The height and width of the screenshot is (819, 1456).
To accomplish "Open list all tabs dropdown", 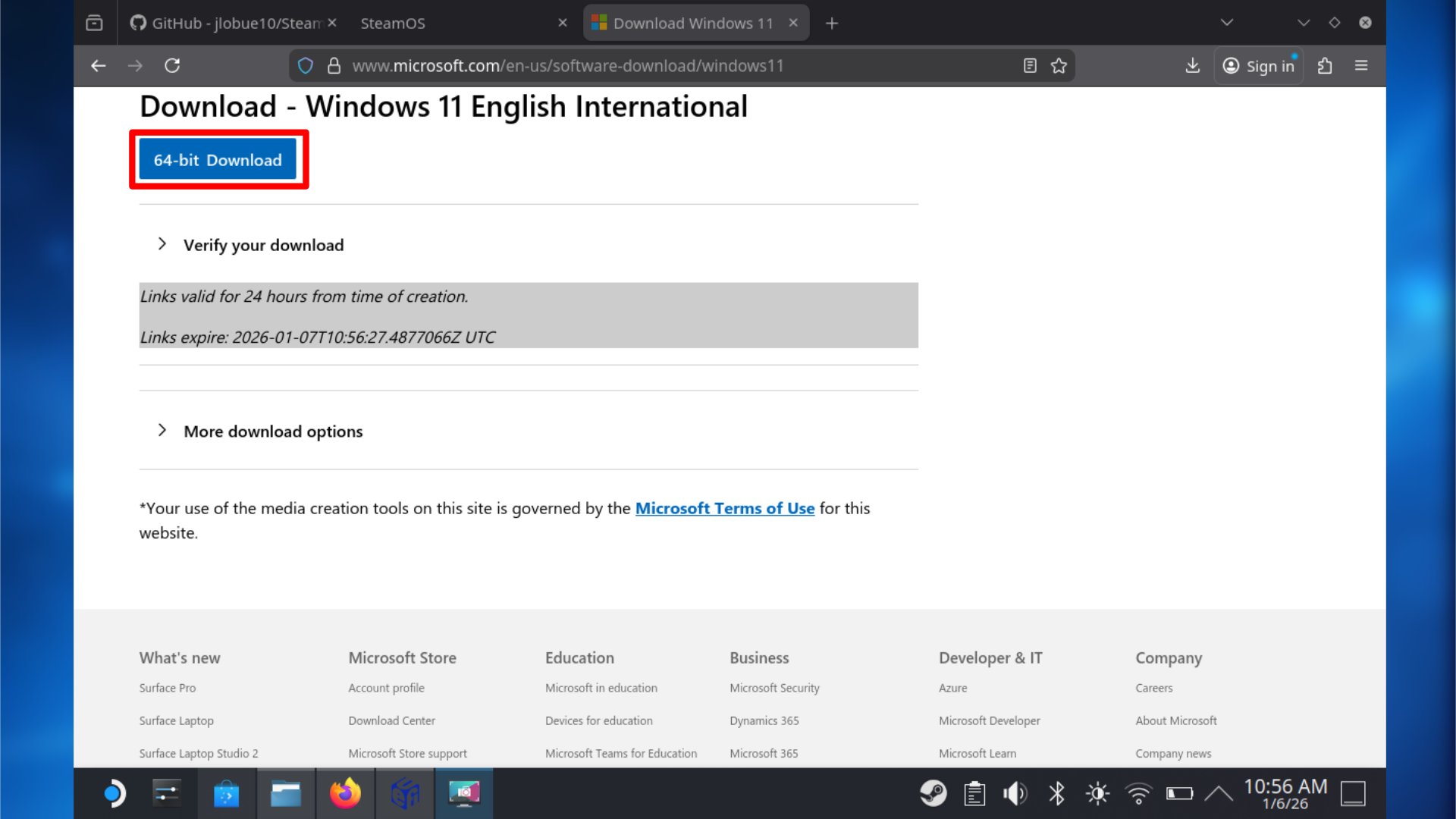I will pos(1226,24).
